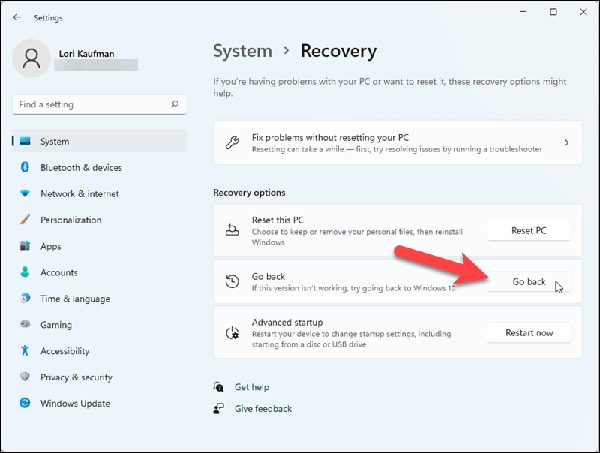Image resolution: width=600 pixels, height=453 pixels.
Task: Click the Personalization brush icon
Action: pyautogui.click(x=25, y=220)
